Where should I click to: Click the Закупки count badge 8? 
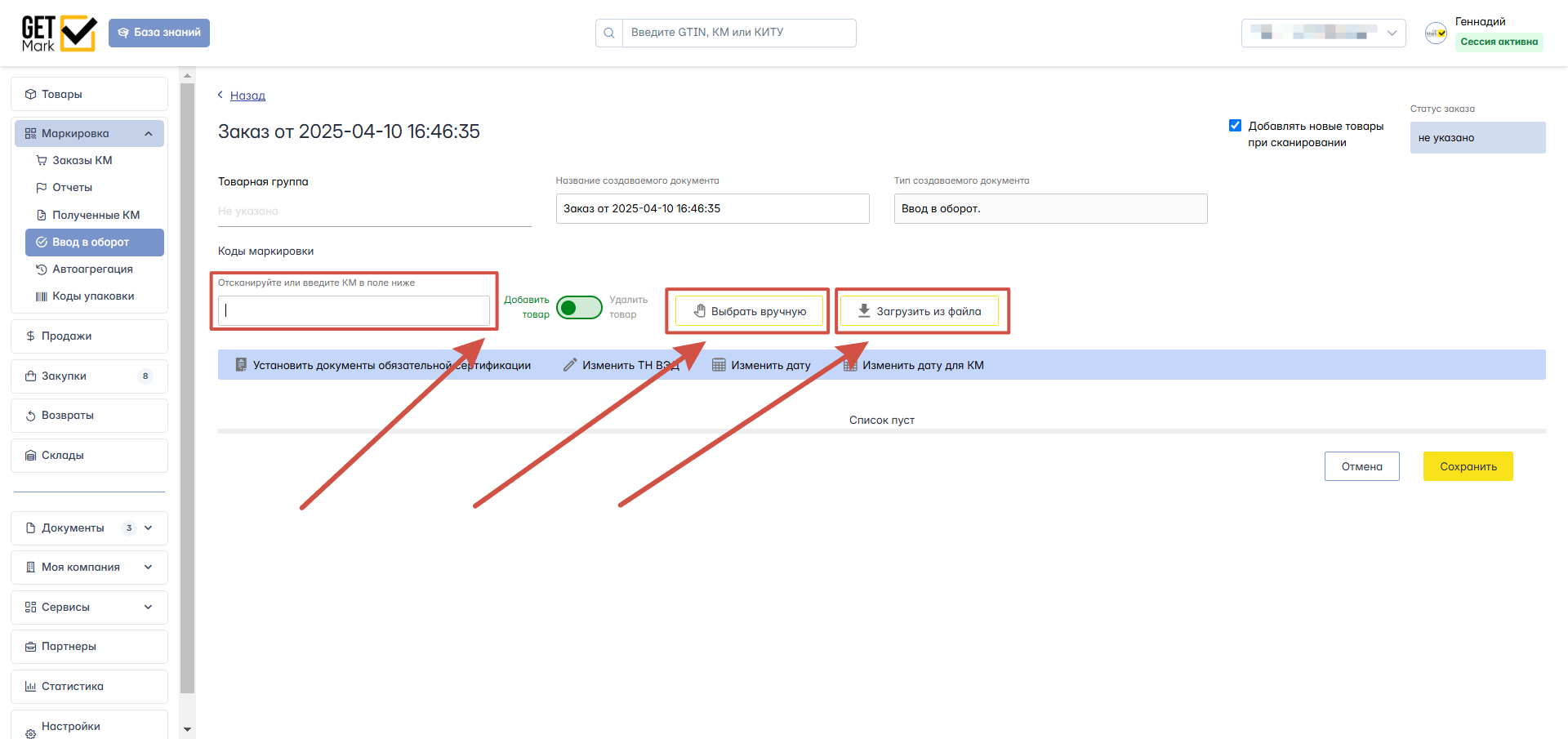(x=145, y=376)
